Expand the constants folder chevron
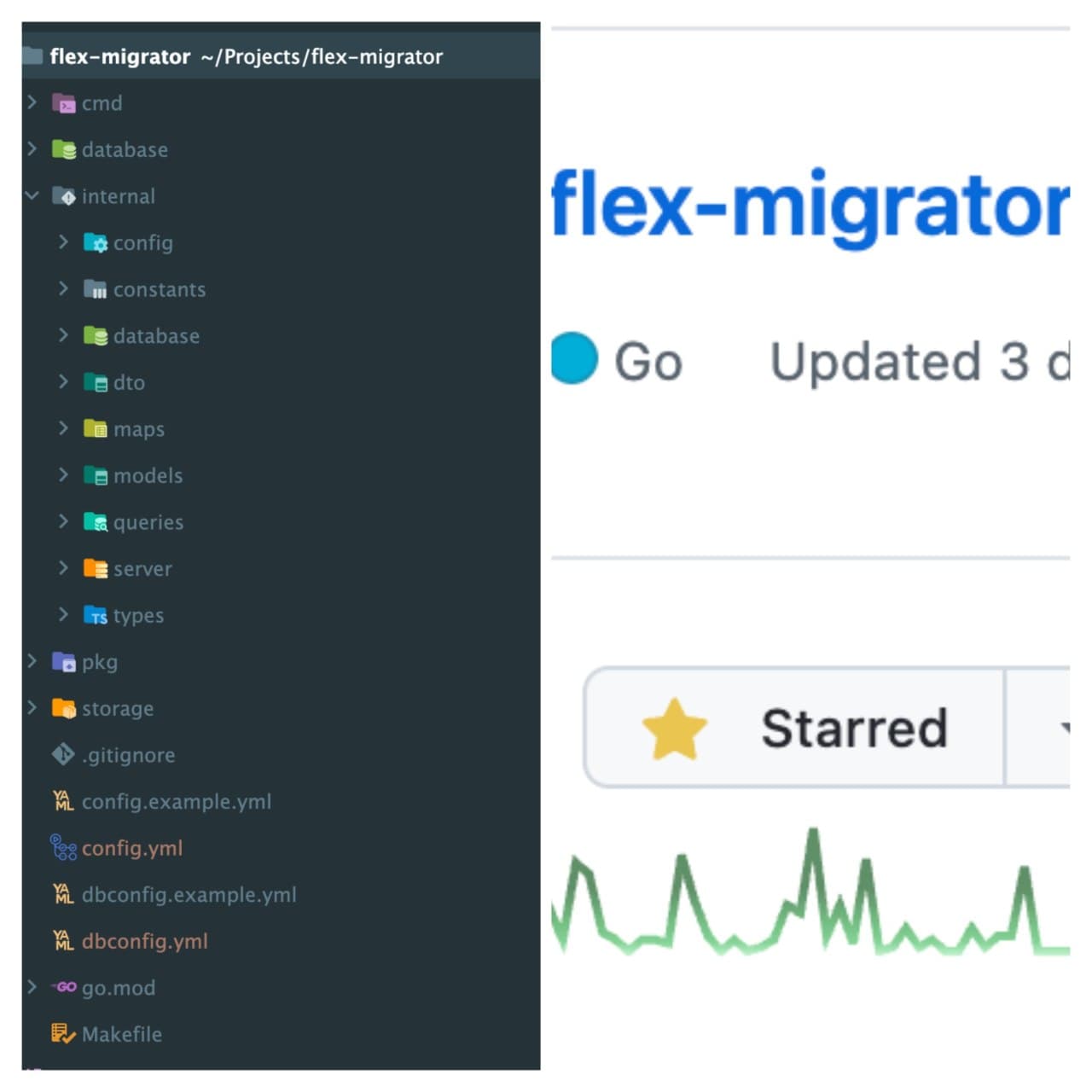 click(x=63, y=289)
